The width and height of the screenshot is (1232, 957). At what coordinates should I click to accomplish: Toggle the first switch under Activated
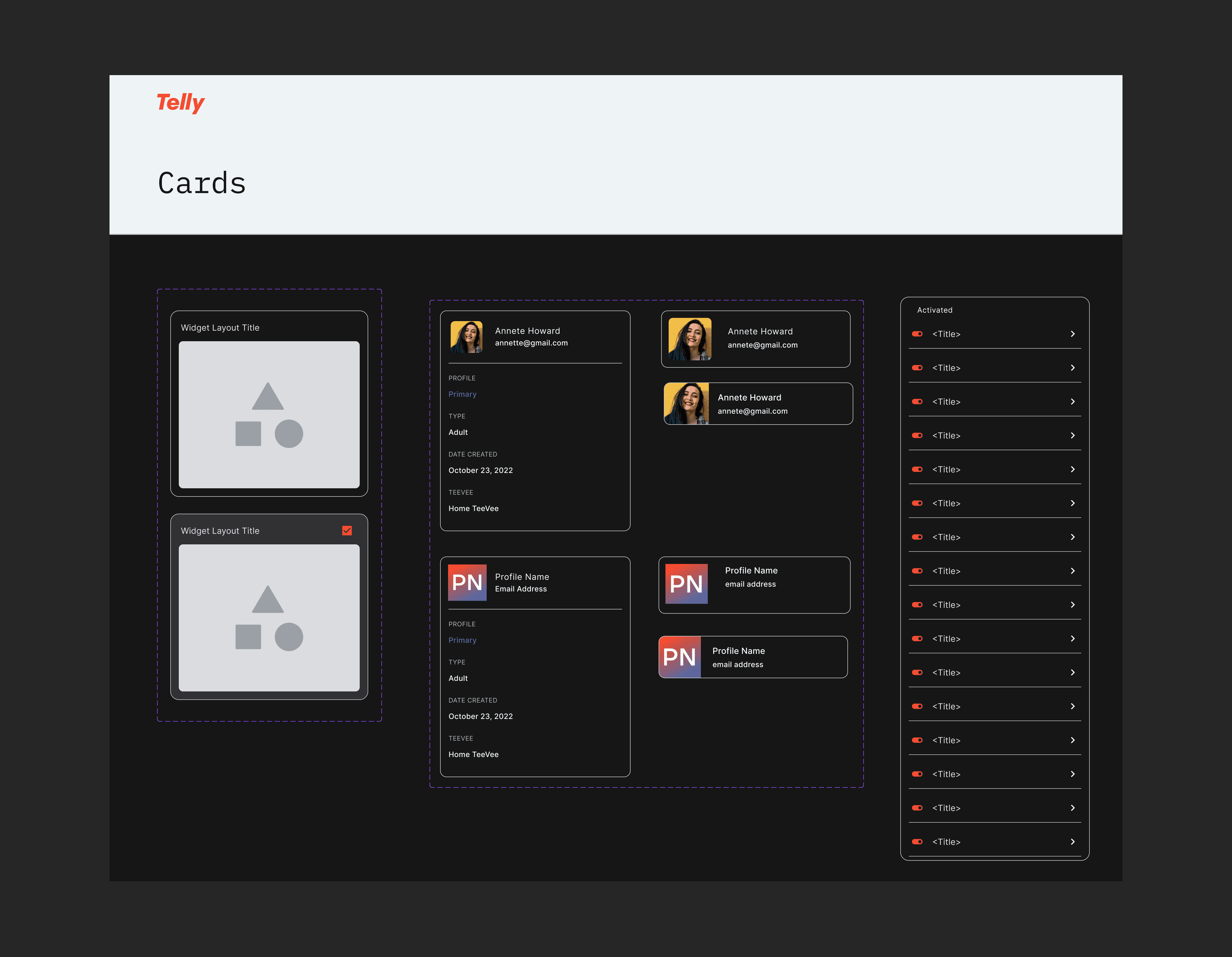(x=917, y=334)
